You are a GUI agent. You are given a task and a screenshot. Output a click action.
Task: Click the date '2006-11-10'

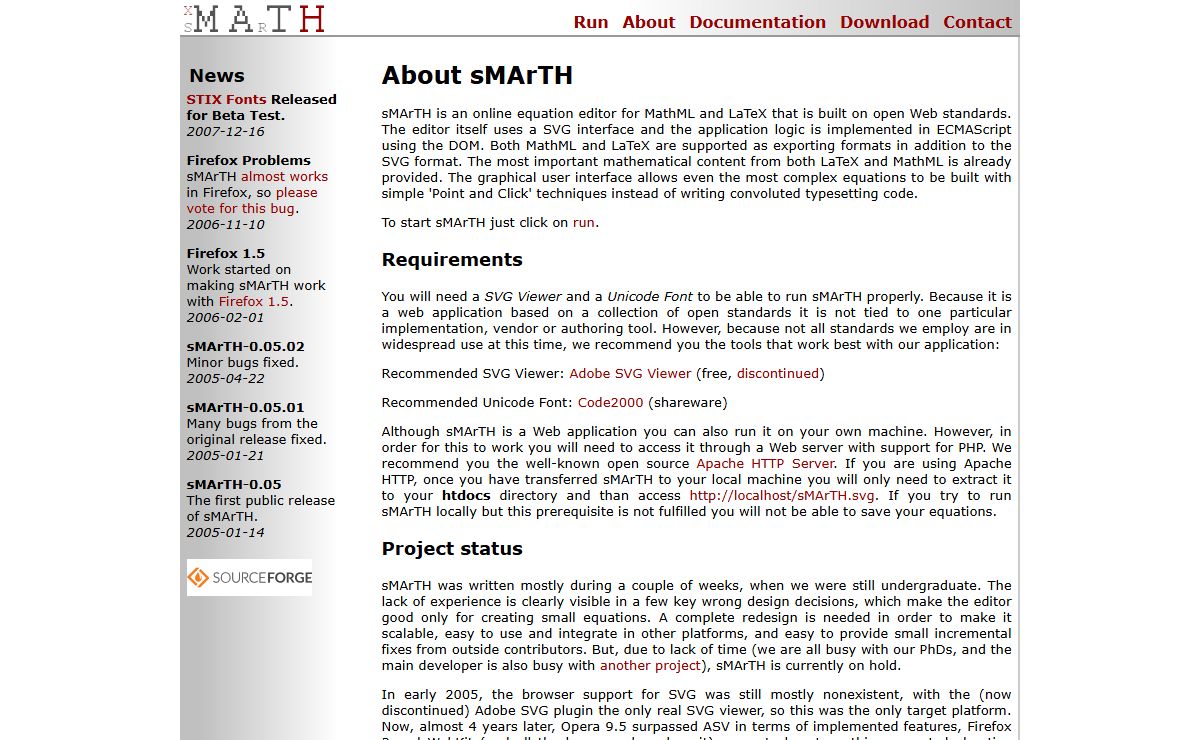pyautogui.click(x=225, y=224)
